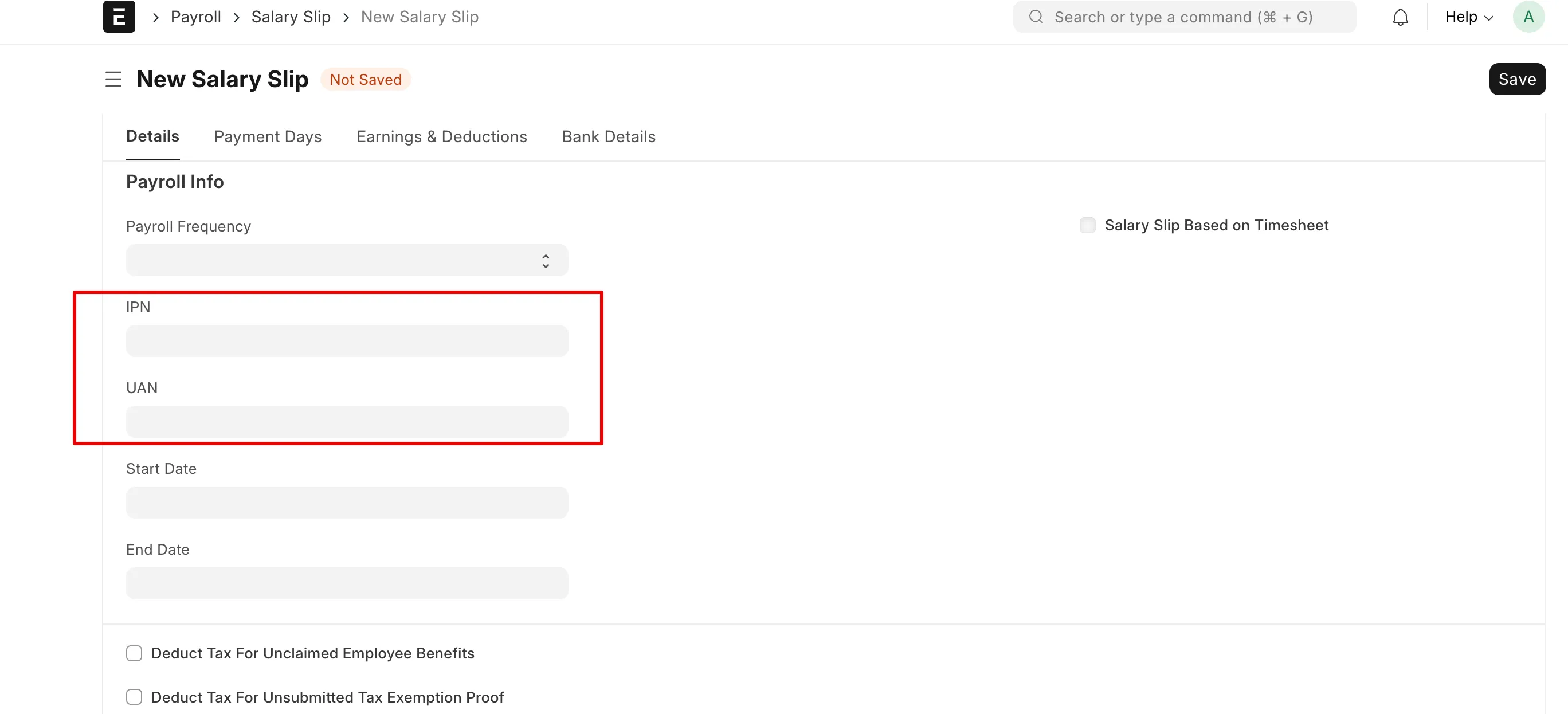Click the End Date field

click(347, 583)
